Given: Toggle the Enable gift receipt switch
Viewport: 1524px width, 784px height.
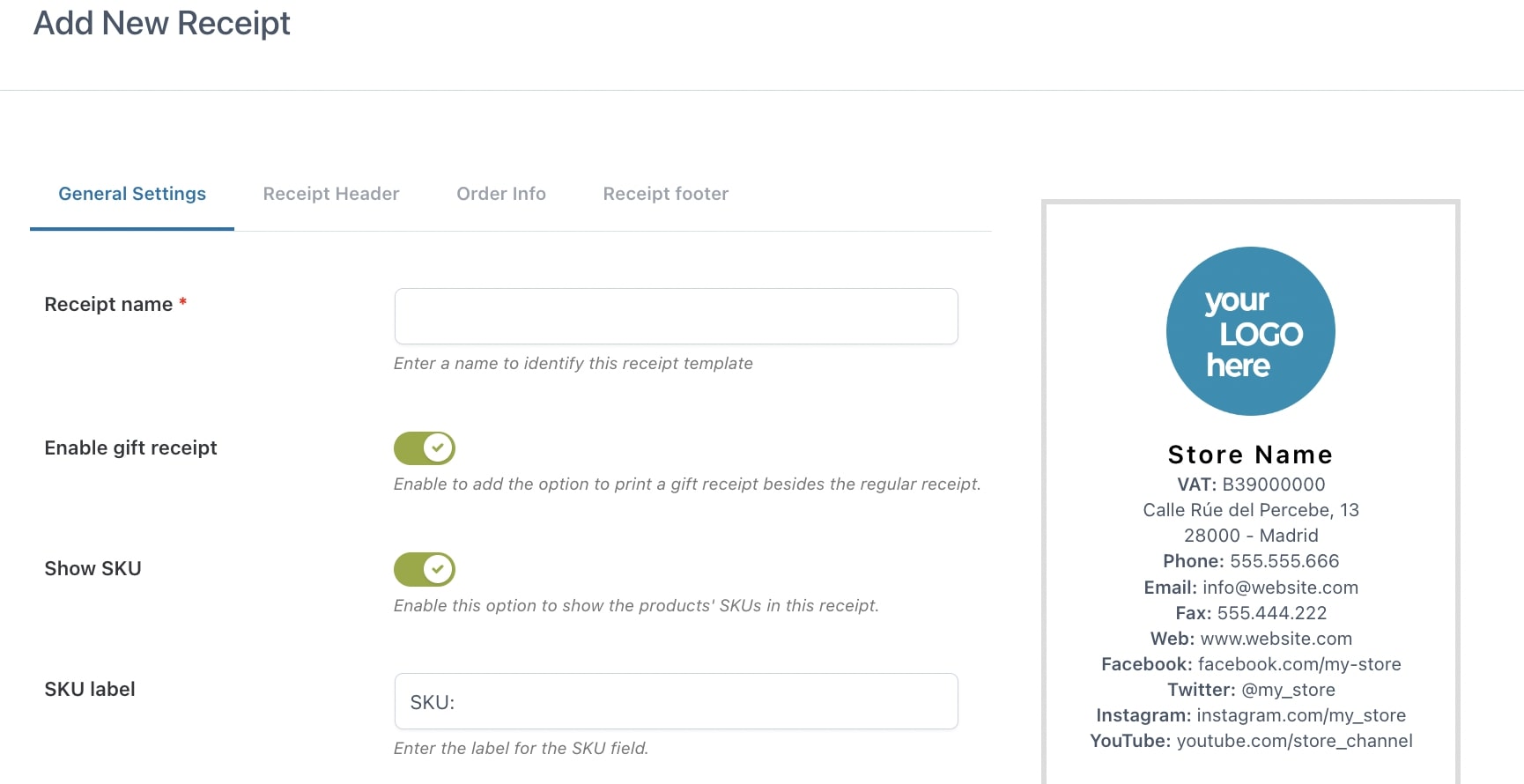Looking at the screenshot, I should click(425, 447).
